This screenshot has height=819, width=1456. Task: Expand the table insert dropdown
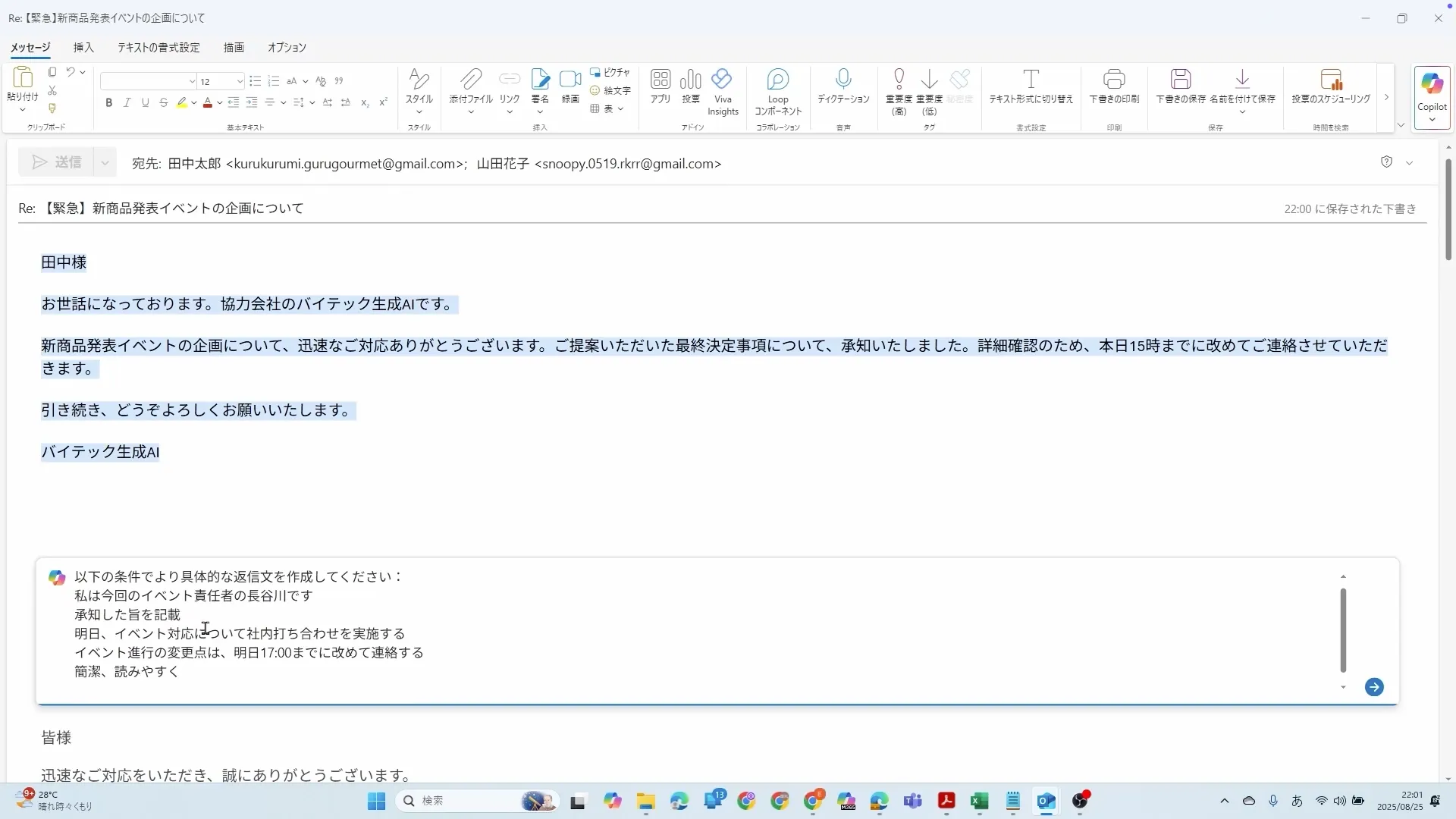click(620, 109)
